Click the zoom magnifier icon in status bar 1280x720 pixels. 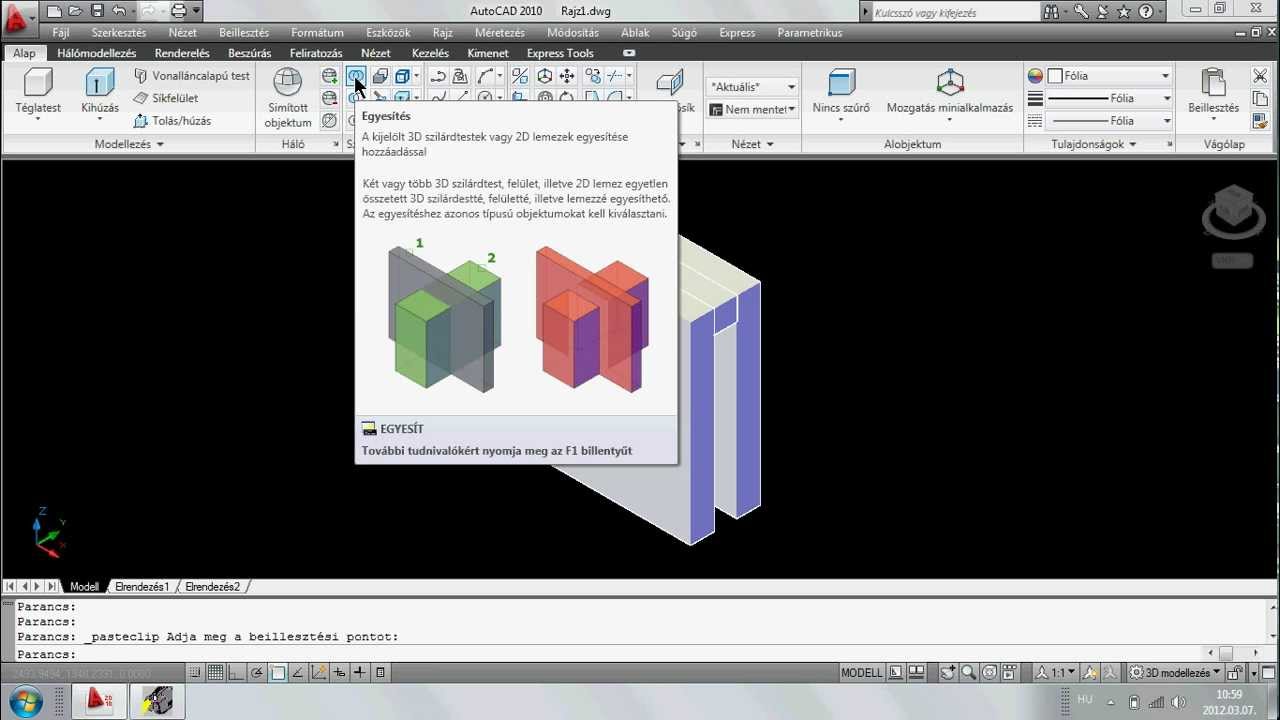968,673
